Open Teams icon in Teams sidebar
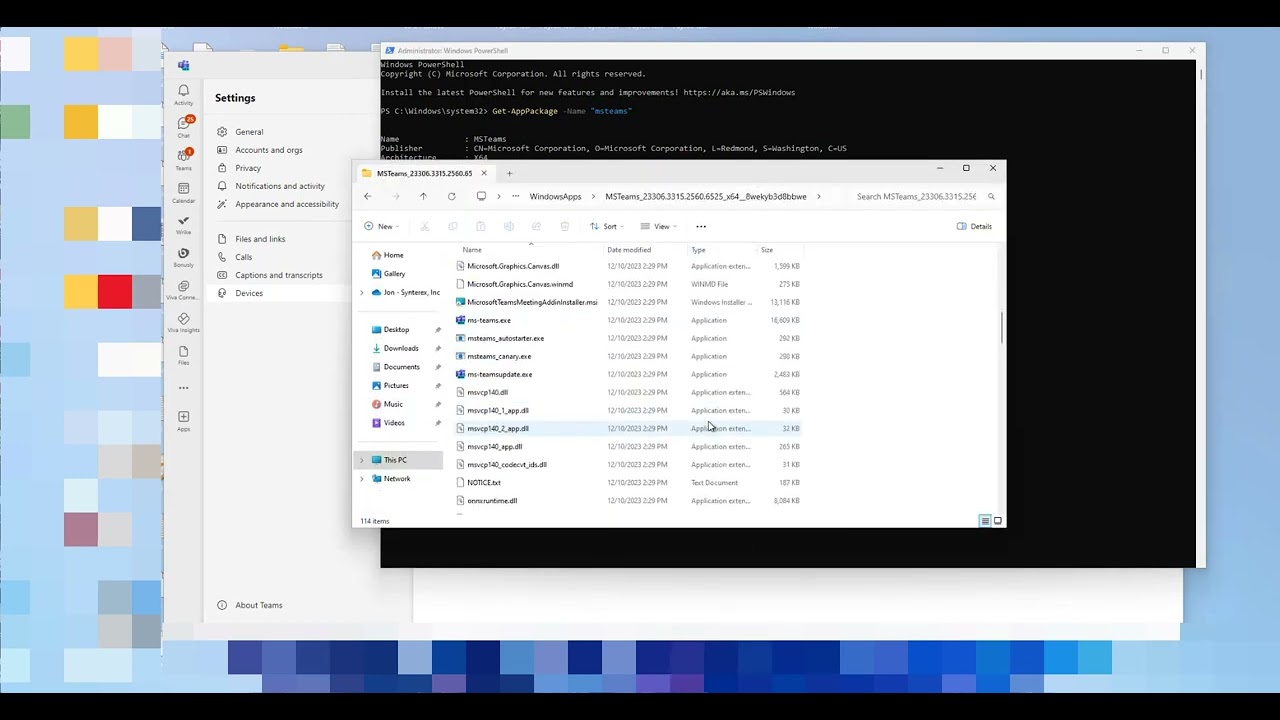 [x=183, y=159]
